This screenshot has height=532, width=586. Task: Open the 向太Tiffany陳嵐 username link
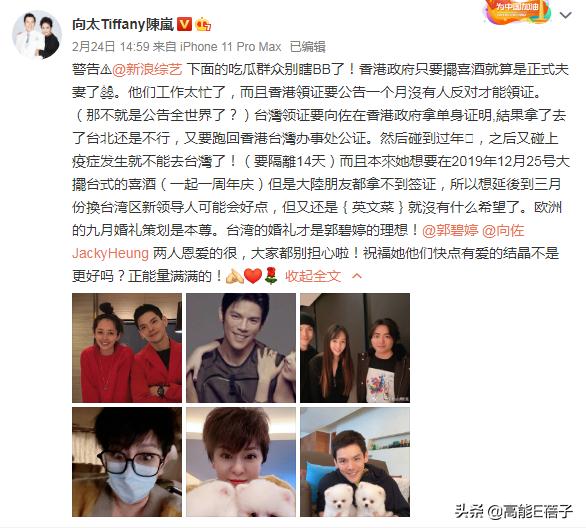(x=123, y=25)
